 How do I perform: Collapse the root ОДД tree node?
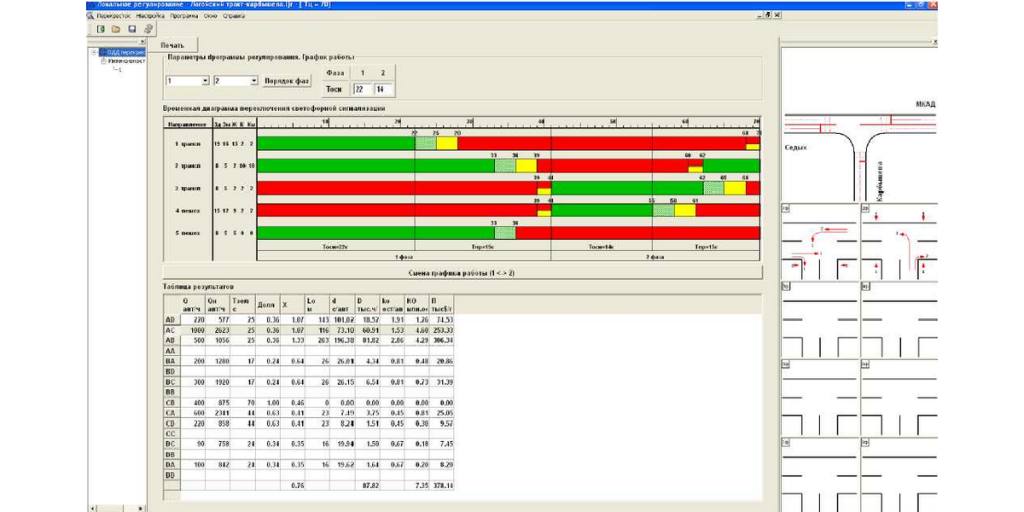point(93,52)
